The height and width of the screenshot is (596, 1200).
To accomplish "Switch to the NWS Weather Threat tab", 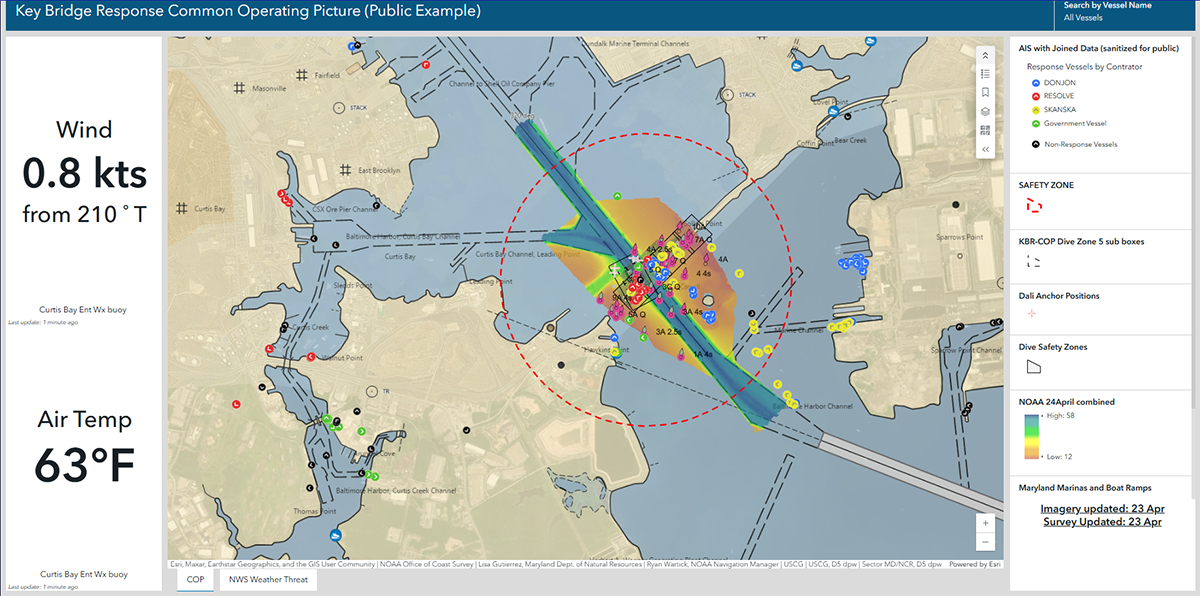I will click(268, 579).
